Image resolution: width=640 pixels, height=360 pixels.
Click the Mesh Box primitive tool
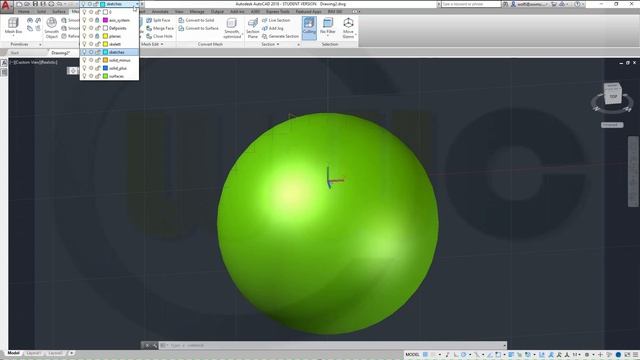(13, 27)
